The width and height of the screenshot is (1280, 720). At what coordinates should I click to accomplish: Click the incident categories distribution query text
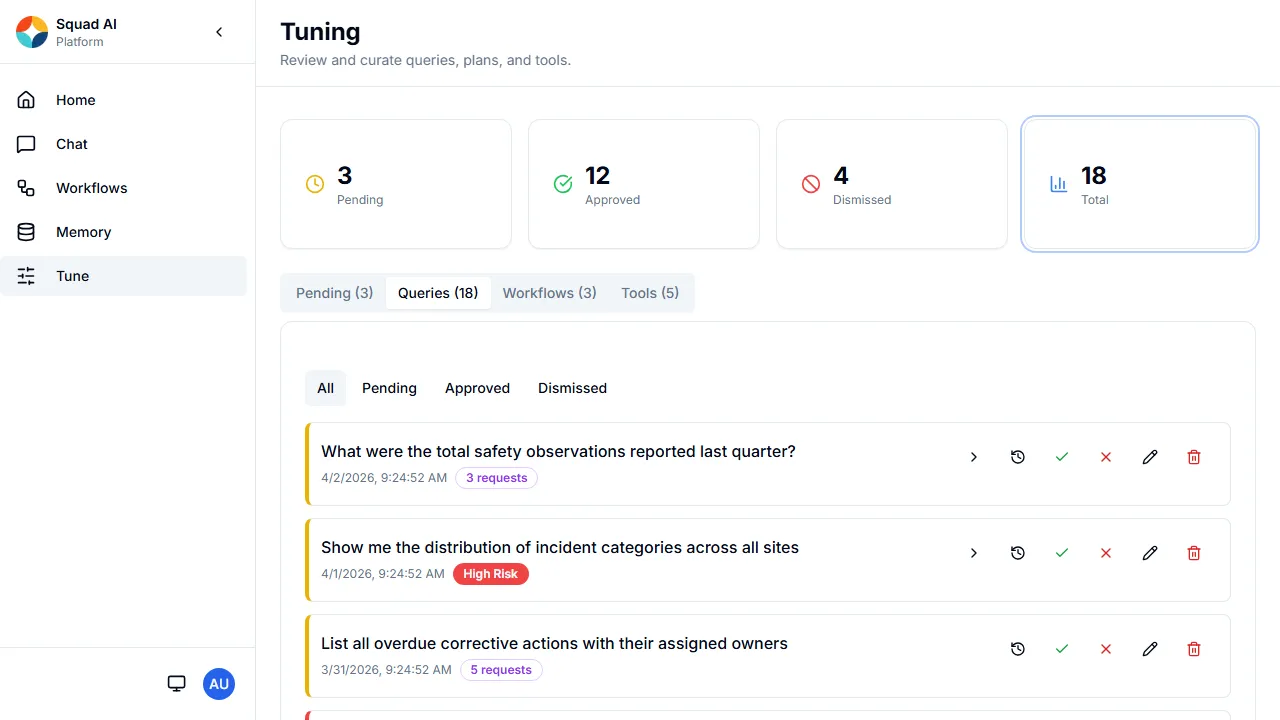point(560,547)
